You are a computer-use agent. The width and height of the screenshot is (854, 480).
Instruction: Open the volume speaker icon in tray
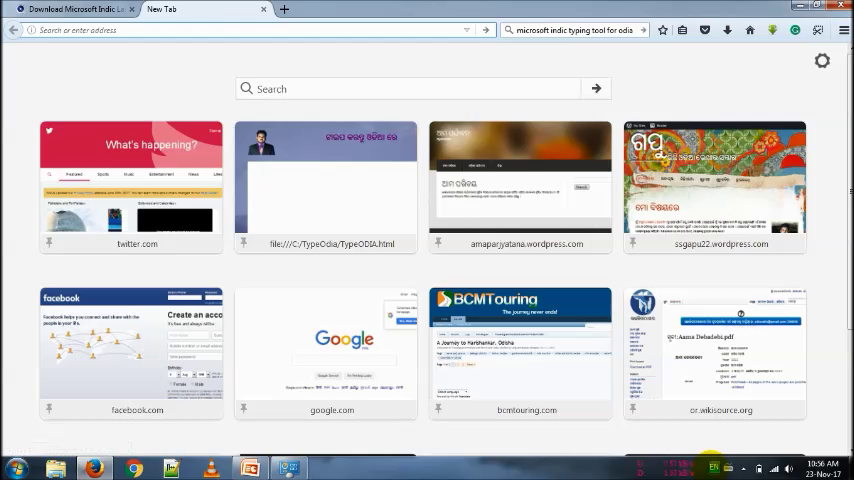click(789, 469)
